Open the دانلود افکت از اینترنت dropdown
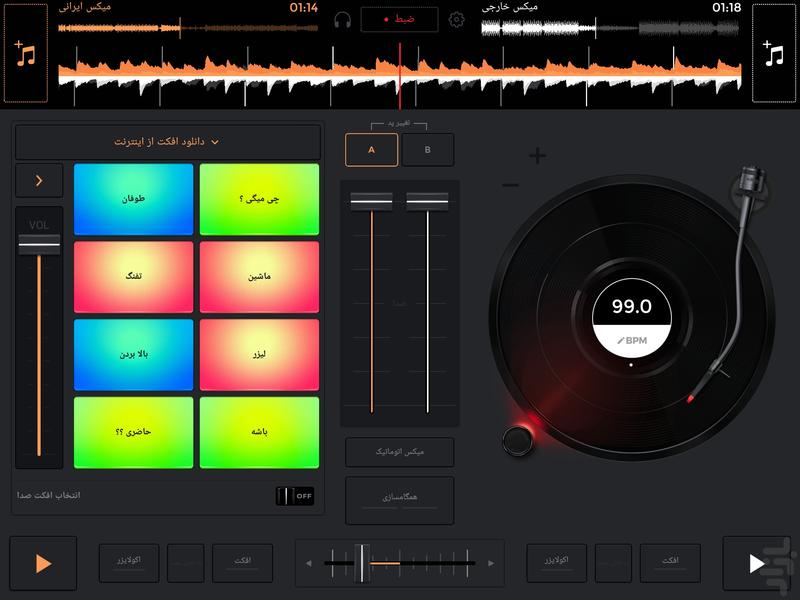Viewport: 800px width, 600px height. [x=168, y=142]
